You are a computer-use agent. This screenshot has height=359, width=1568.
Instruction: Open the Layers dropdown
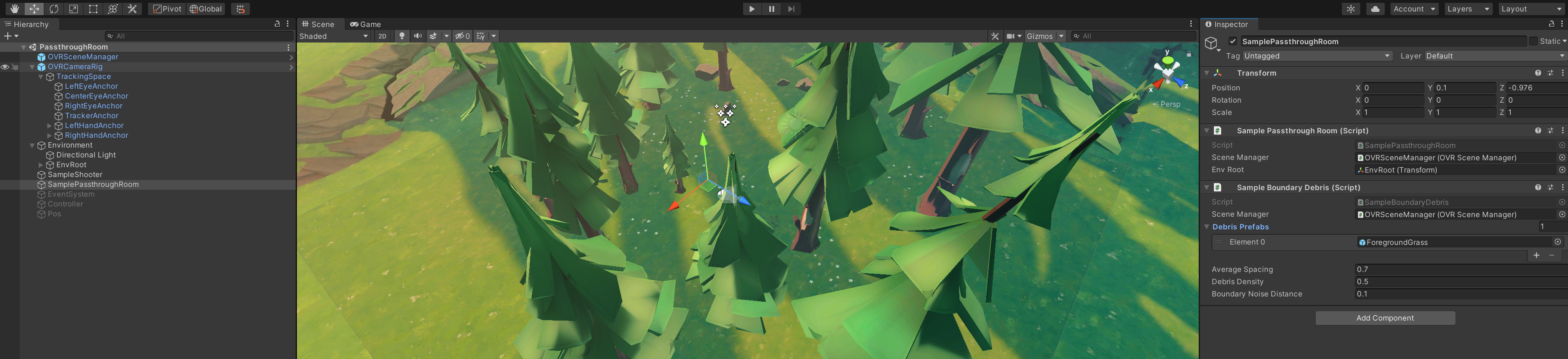tap(1468, 9)
